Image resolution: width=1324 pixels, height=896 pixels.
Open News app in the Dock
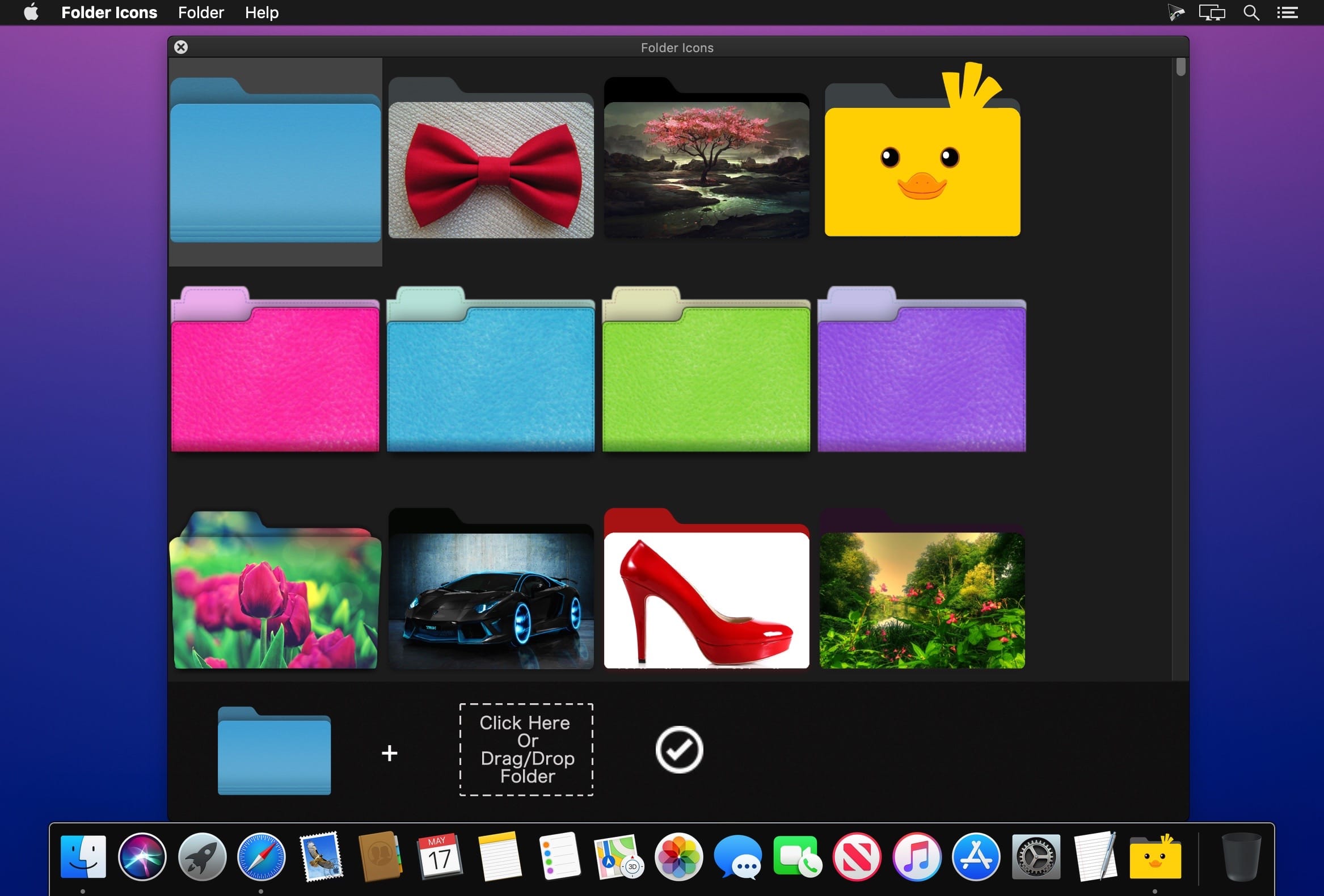coord(857,857)
